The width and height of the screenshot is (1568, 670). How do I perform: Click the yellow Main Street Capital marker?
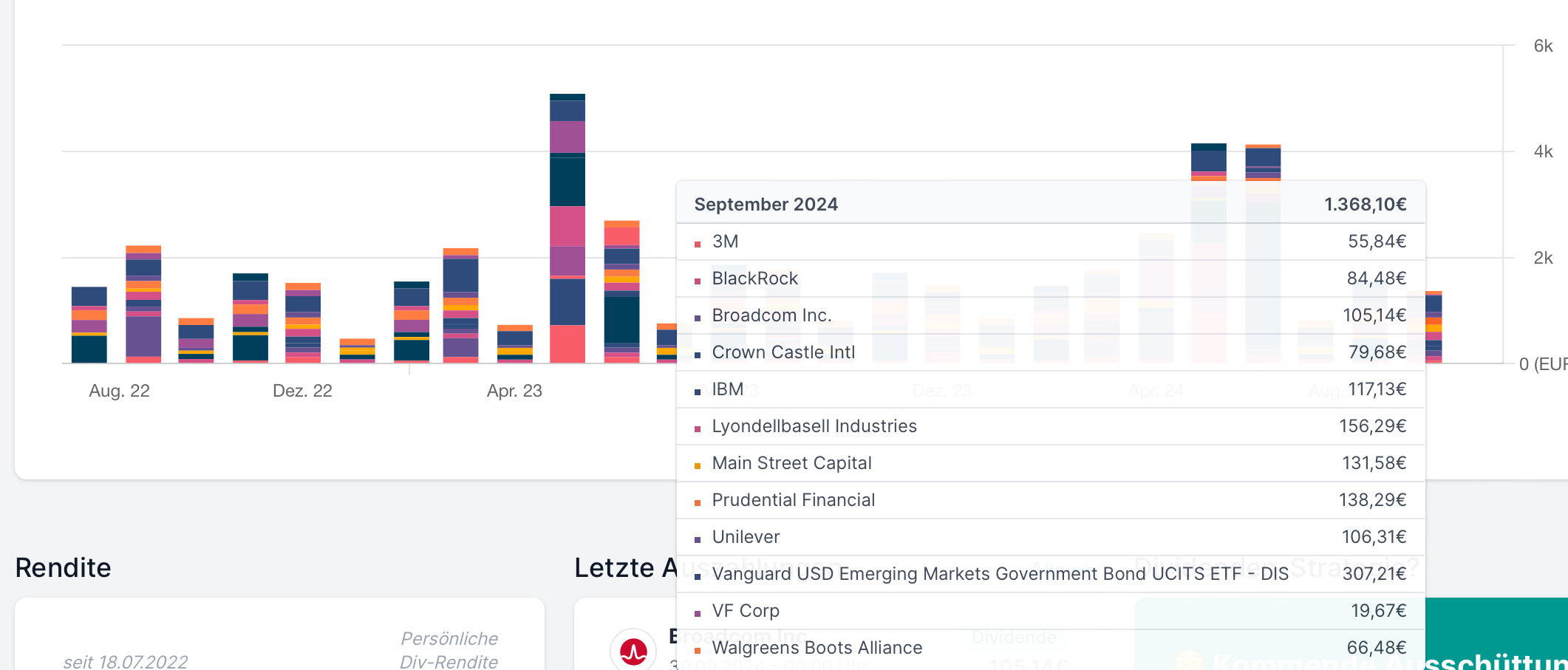[x=698, y=465]
